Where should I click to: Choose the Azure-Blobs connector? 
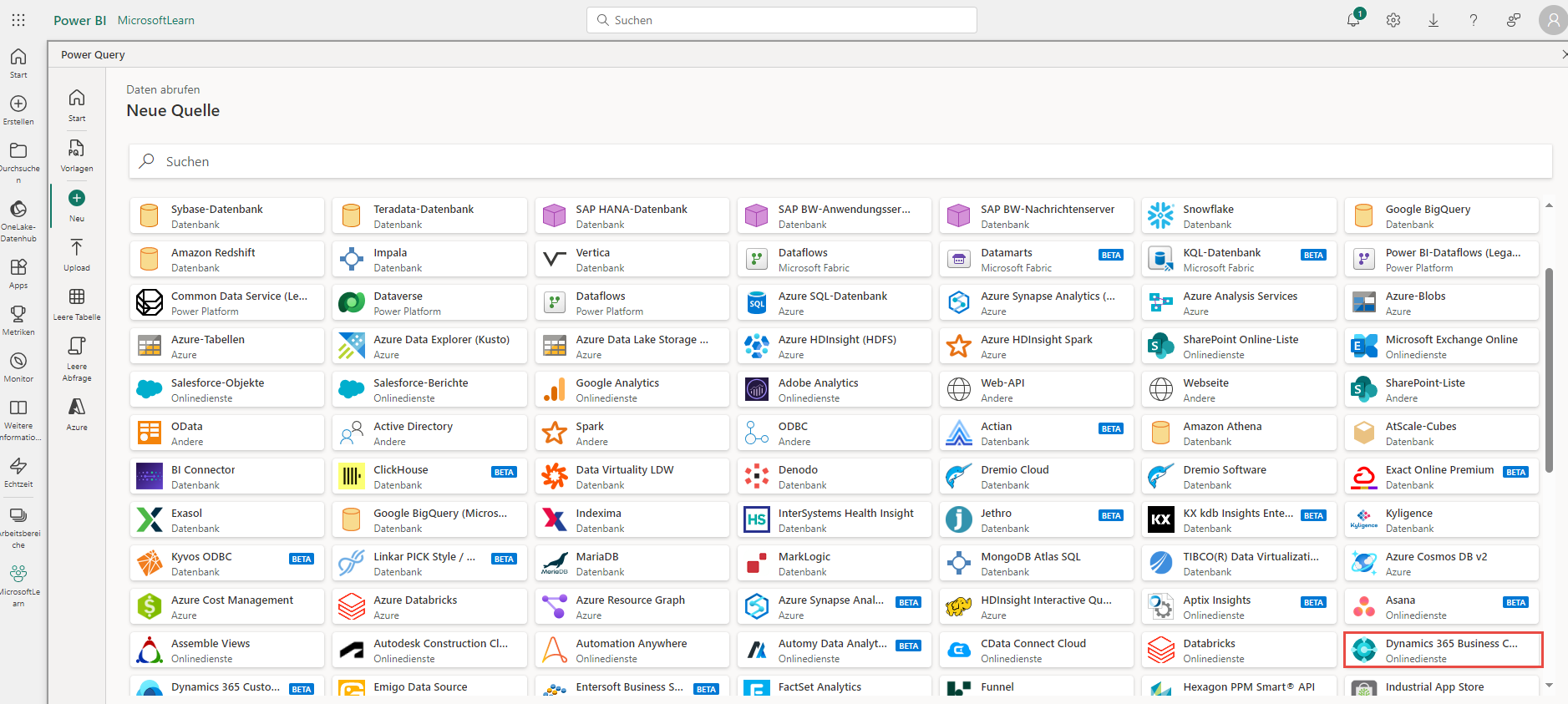coord(1441,302)
